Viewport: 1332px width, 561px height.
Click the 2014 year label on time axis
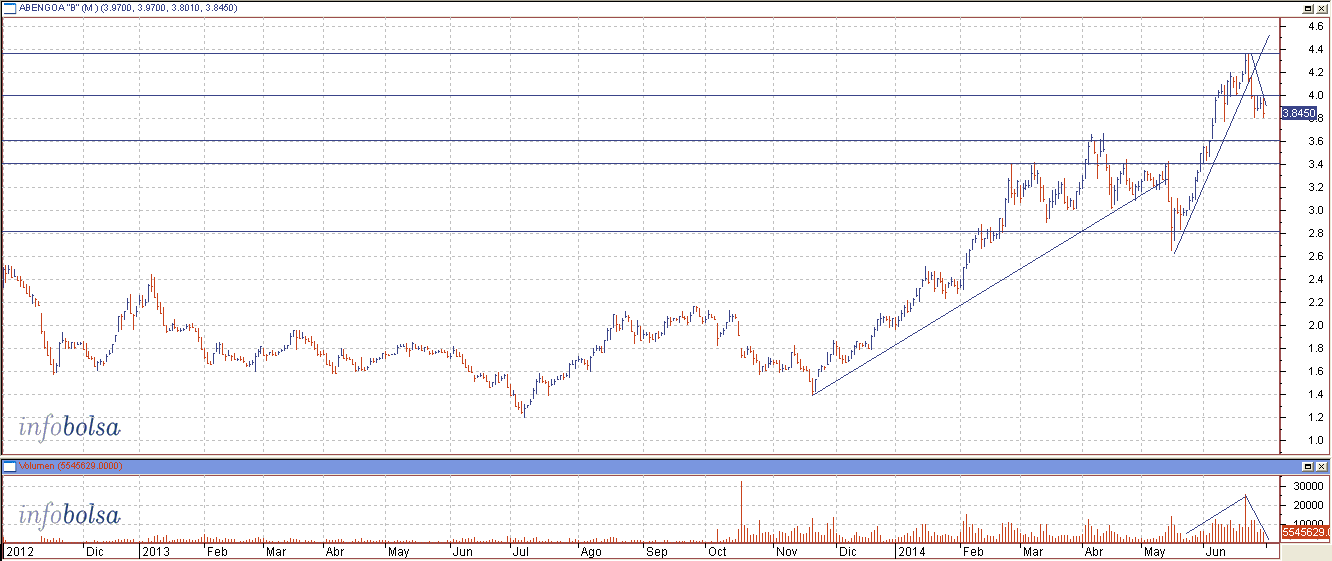[911, 551]
